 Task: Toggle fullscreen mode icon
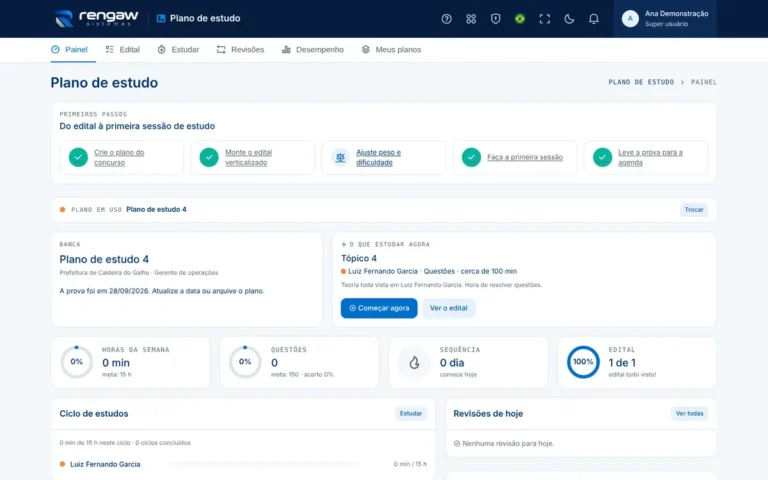544,19
